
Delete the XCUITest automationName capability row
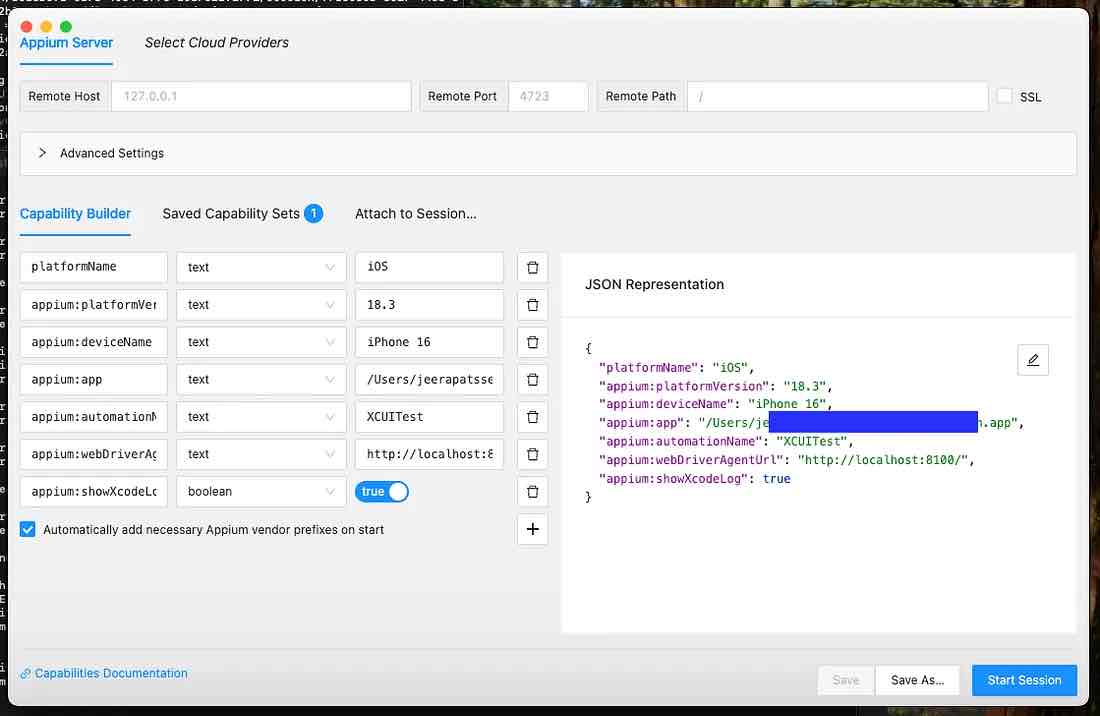coord(532,417)
